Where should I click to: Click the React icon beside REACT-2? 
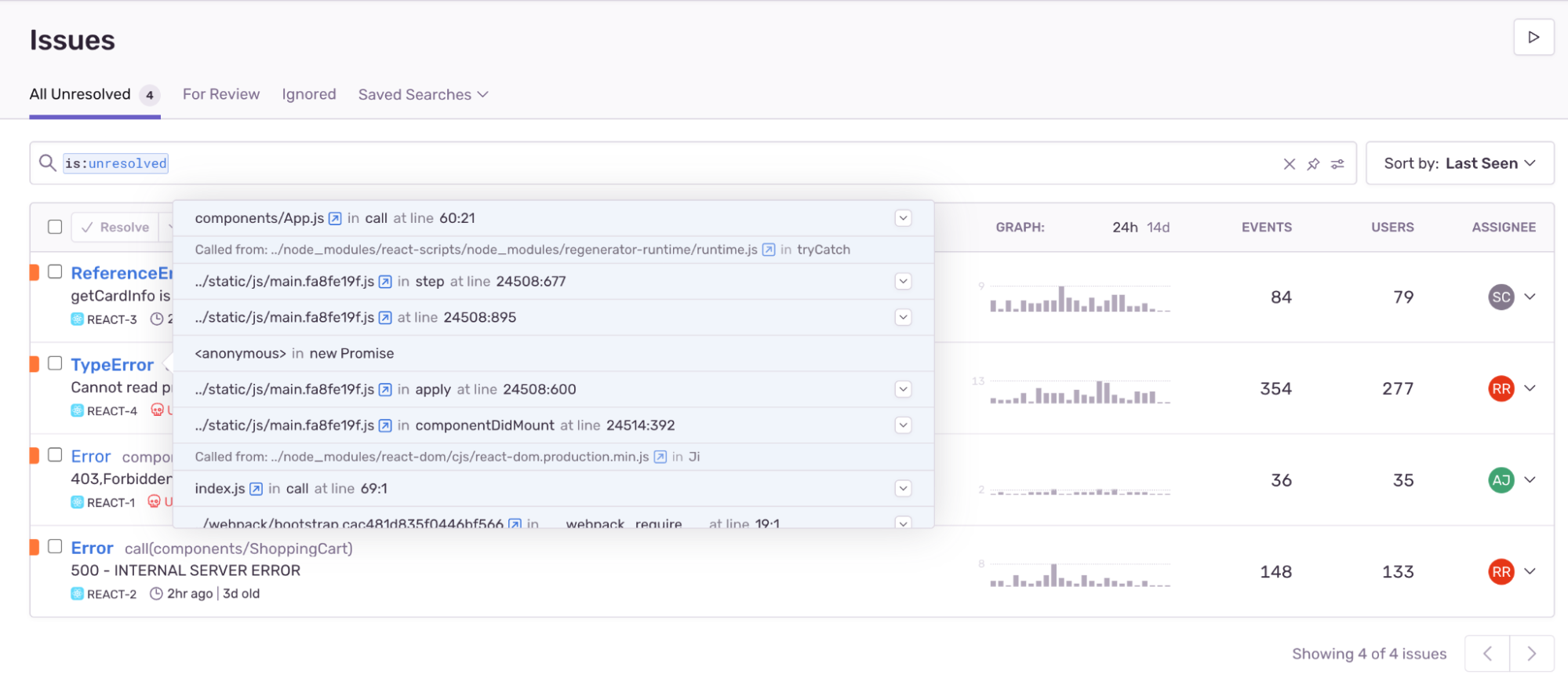point(77,594)
